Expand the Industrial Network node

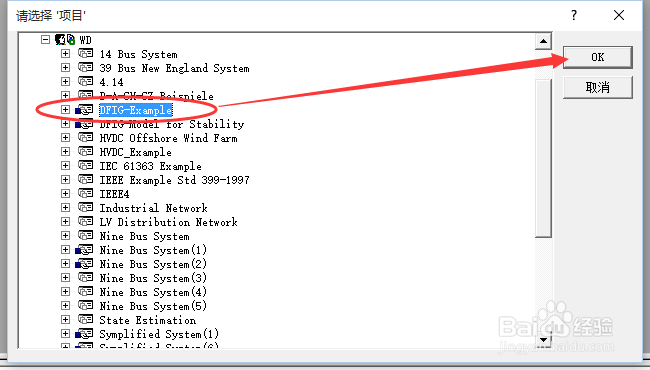(x=65, y=208)
